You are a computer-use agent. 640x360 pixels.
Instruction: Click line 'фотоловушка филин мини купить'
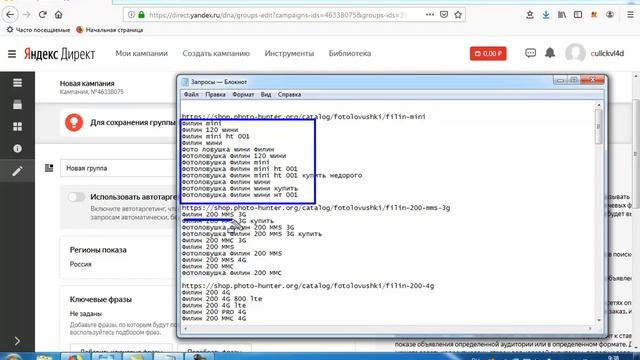pyautogui.click(x=240, y=188)
